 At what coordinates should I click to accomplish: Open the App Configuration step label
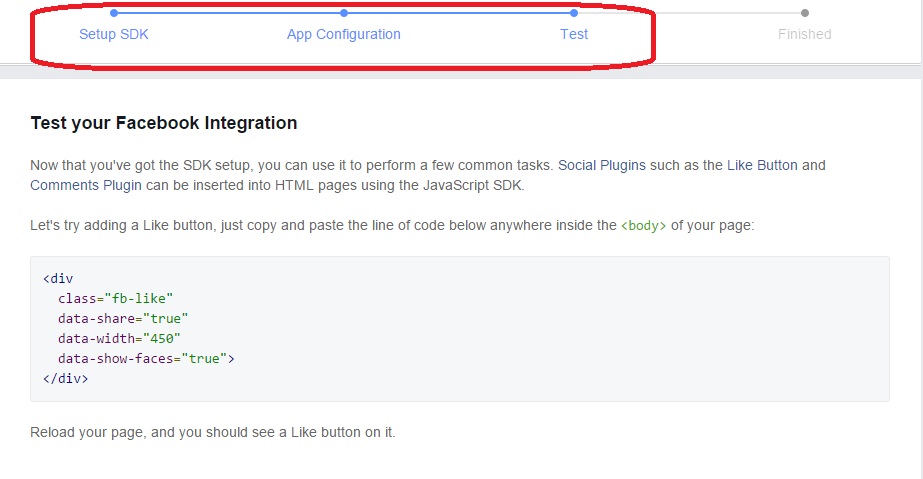(x=344, y=34)
